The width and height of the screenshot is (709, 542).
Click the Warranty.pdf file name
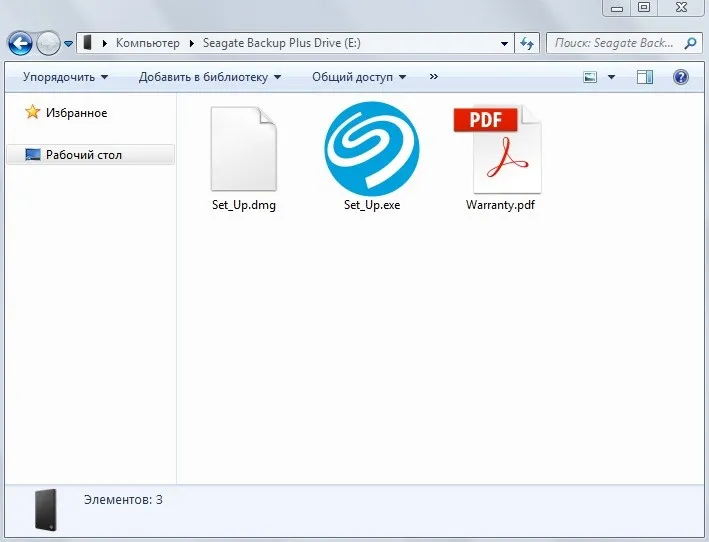500,205
